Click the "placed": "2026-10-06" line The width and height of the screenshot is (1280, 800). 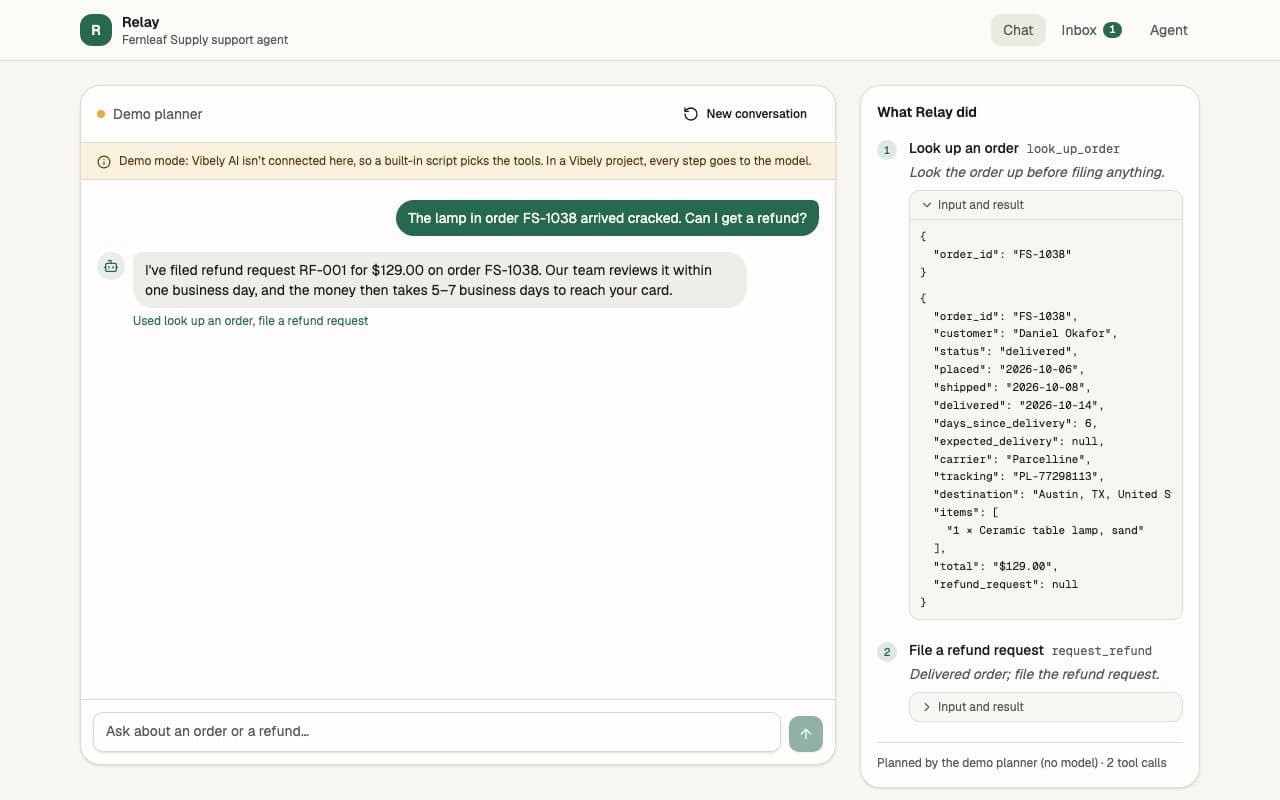[1008, 369]
